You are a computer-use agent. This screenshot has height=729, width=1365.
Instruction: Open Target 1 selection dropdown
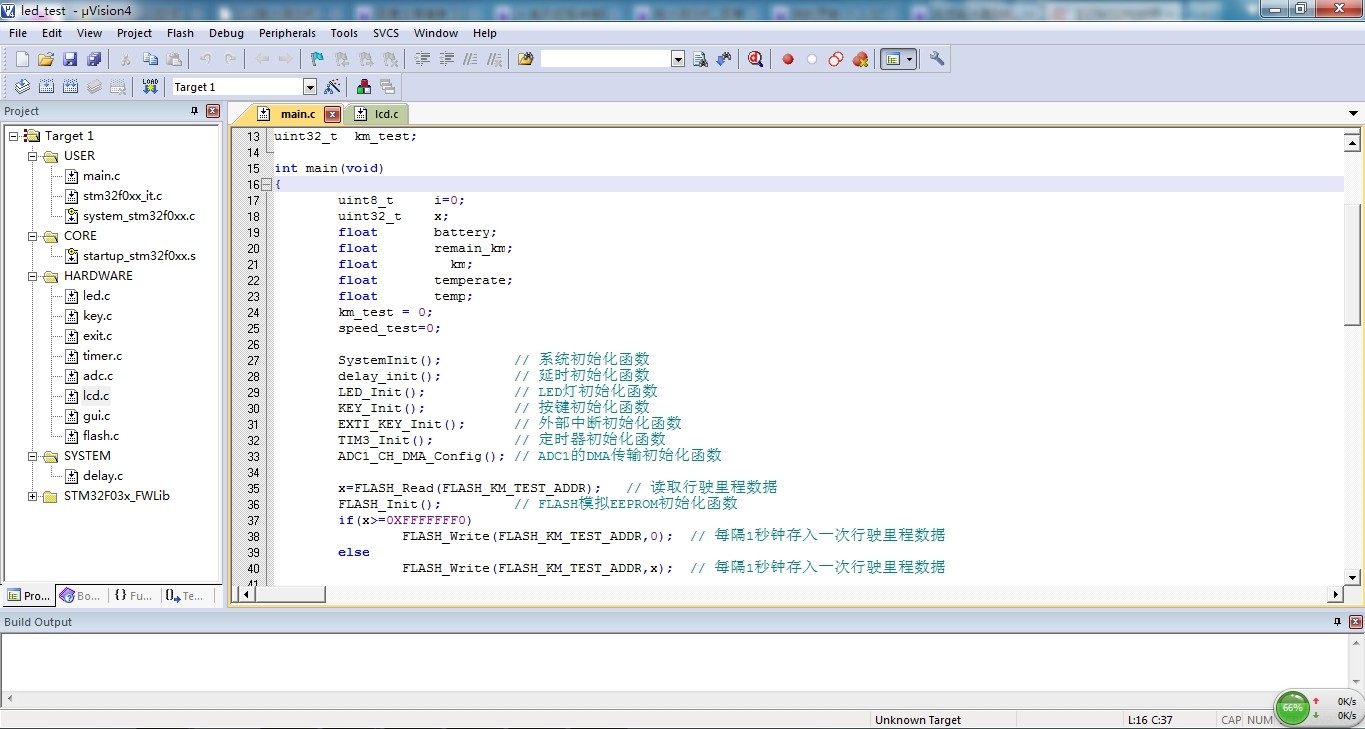pos(310,87)
